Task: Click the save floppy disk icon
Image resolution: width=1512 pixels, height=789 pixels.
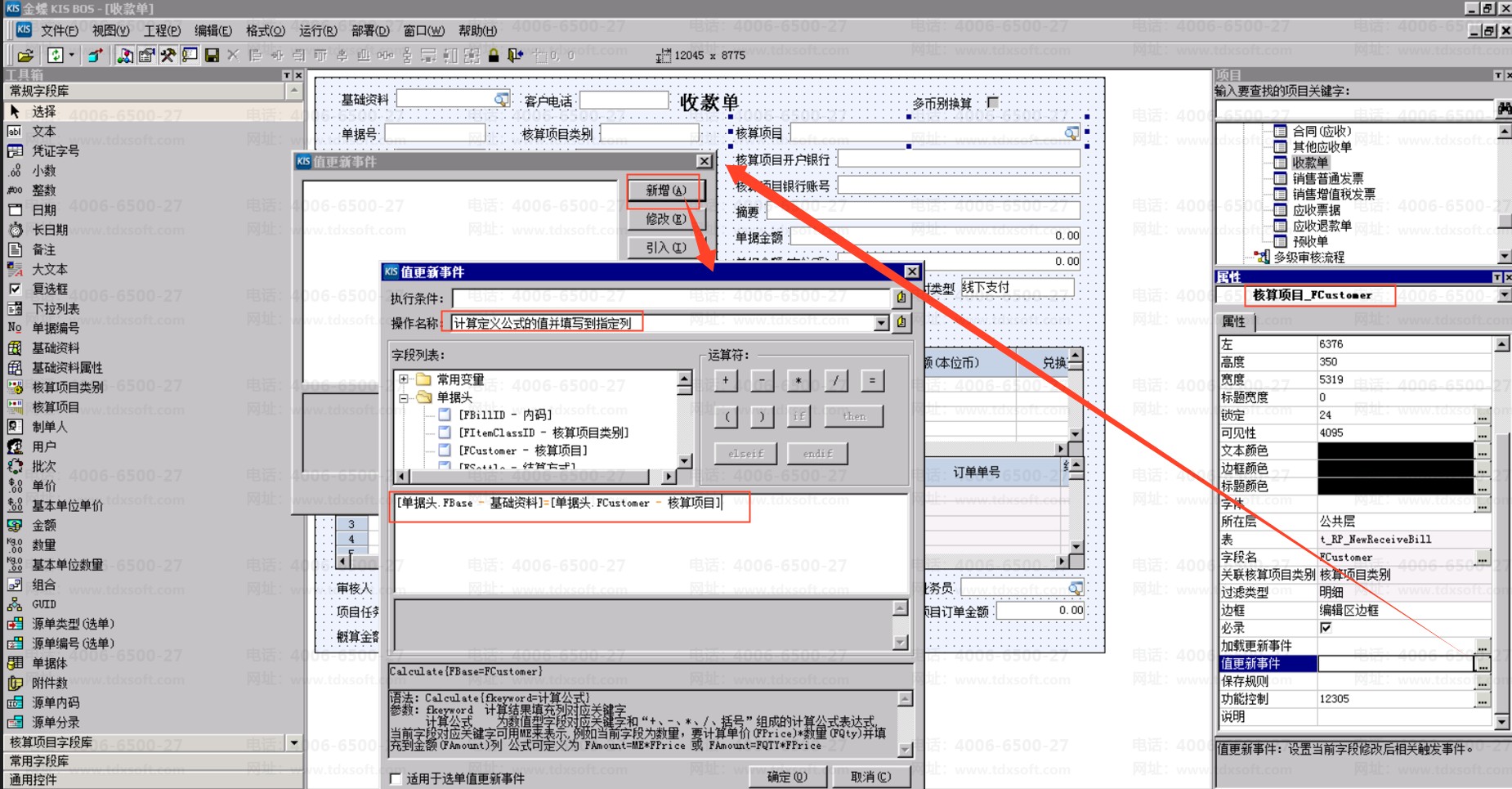Action: 212,56
